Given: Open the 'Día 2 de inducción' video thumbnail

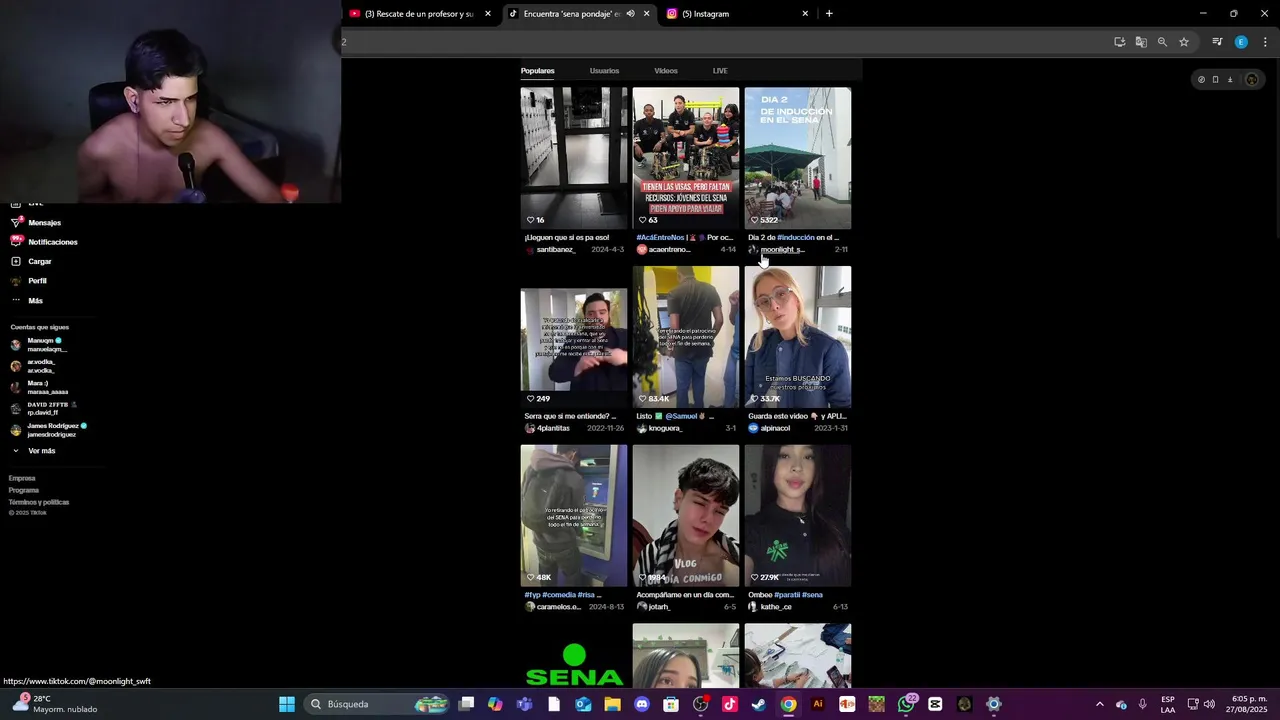Looking at the screenshot, I should (798, 158).
